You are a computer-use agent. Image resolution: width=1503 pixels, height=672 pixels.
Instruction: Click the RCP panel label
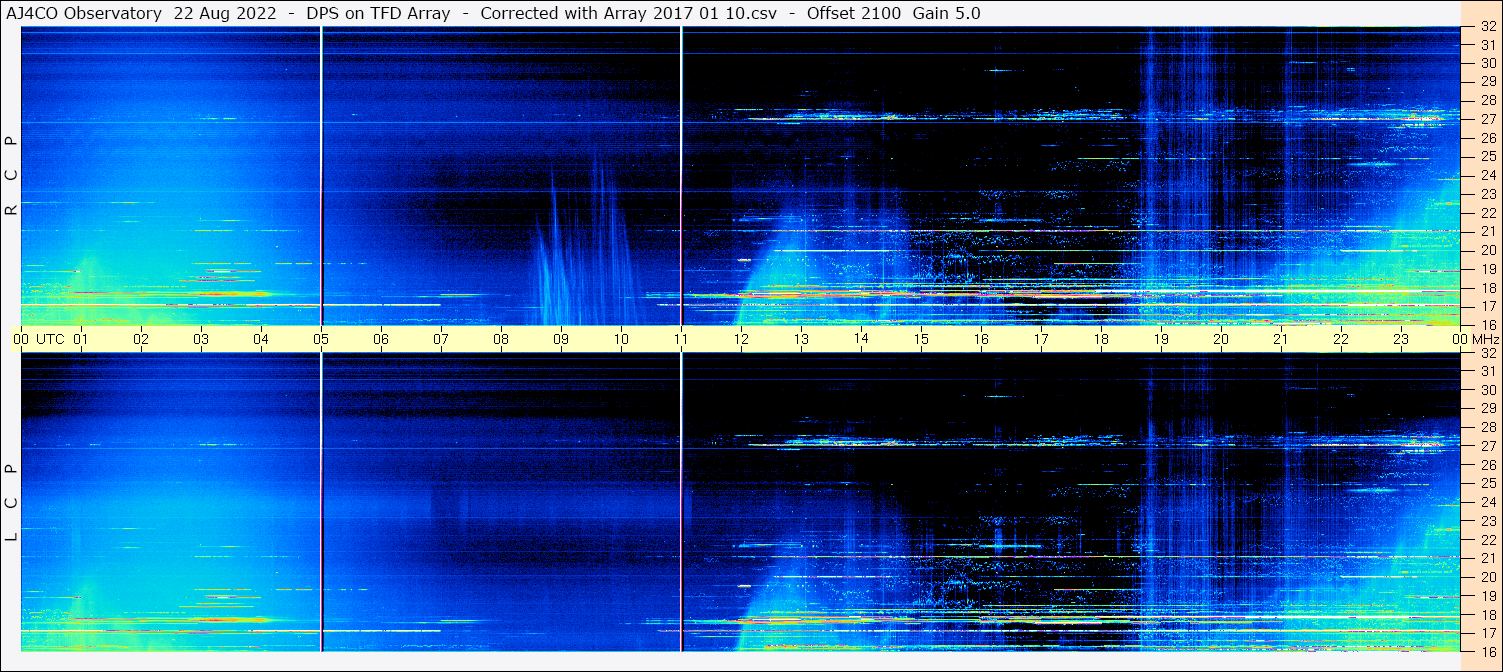click(11, 175)
